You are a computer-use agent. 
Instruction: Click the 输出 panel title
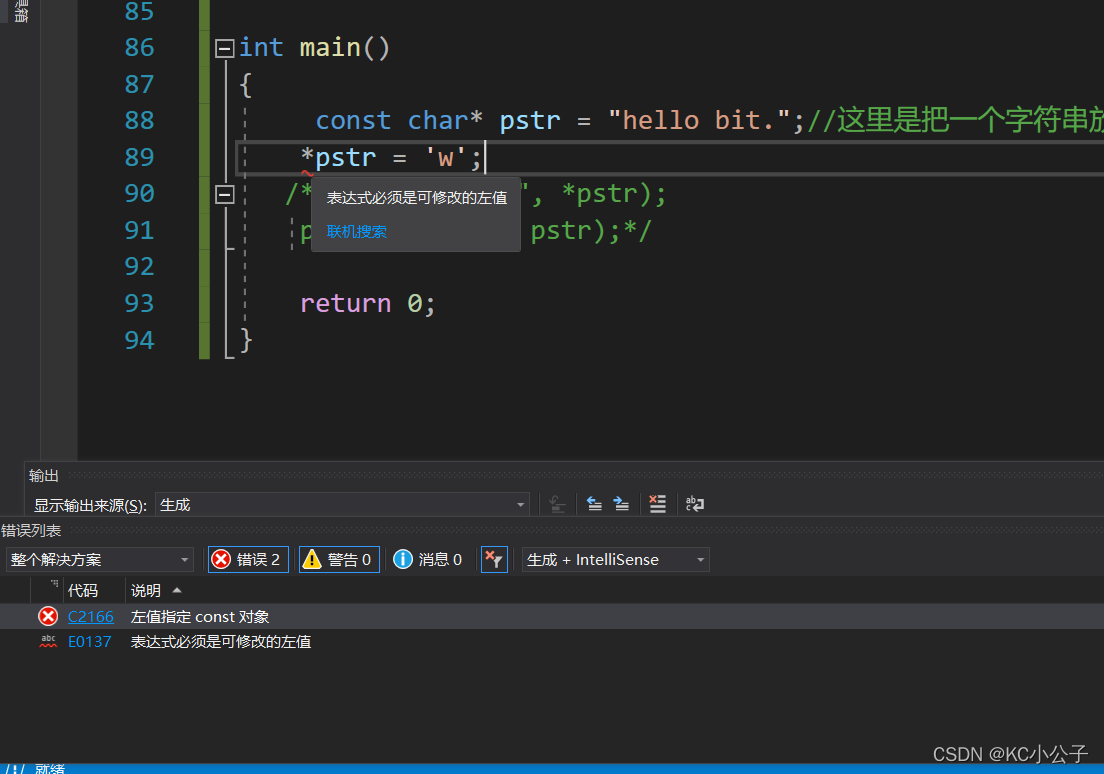[x=44, y=475]
